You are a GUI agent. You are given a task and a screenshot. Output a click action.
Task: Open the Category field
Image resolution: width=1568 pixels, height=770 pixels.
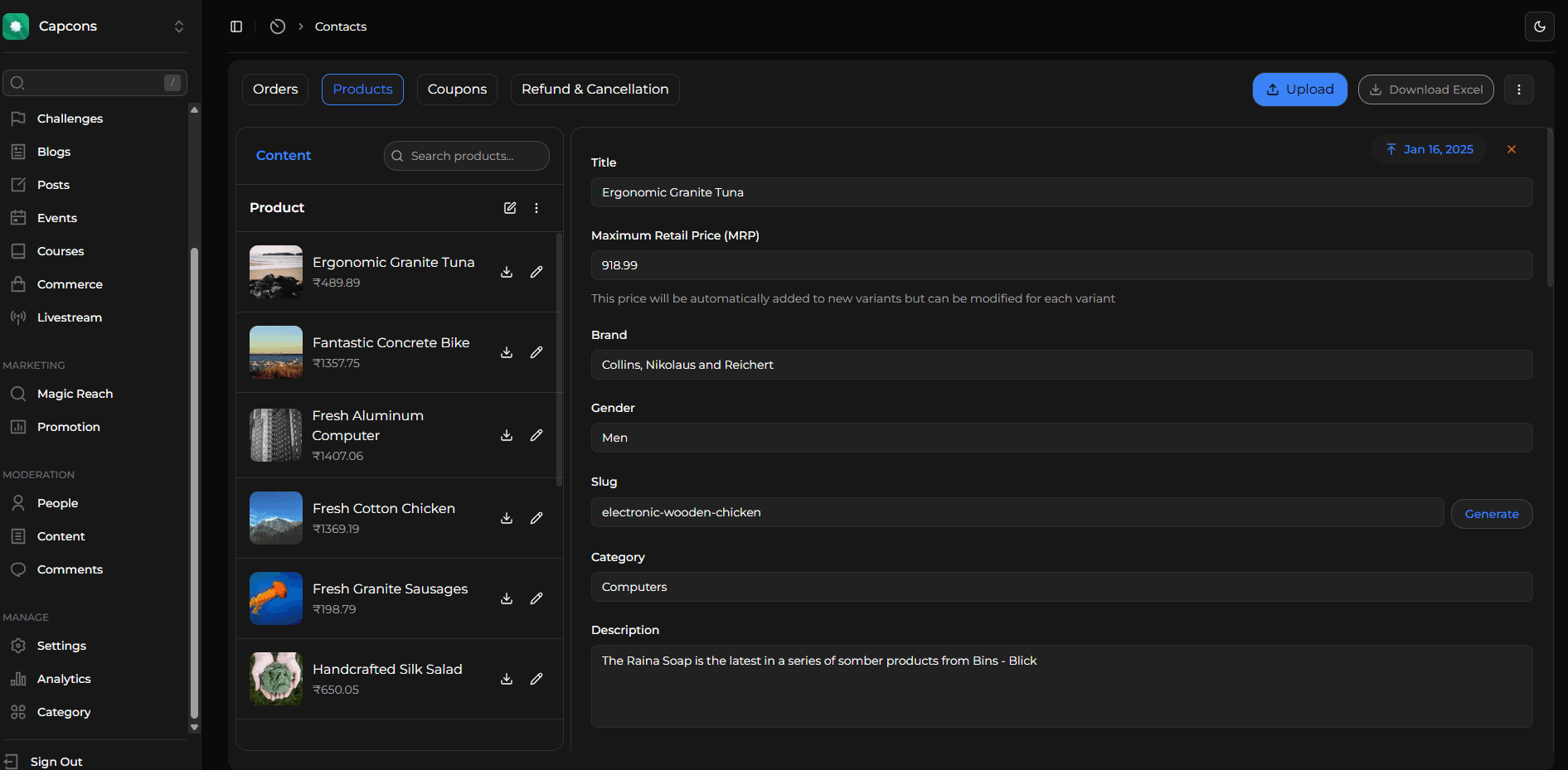click(x=1061, y=587)
